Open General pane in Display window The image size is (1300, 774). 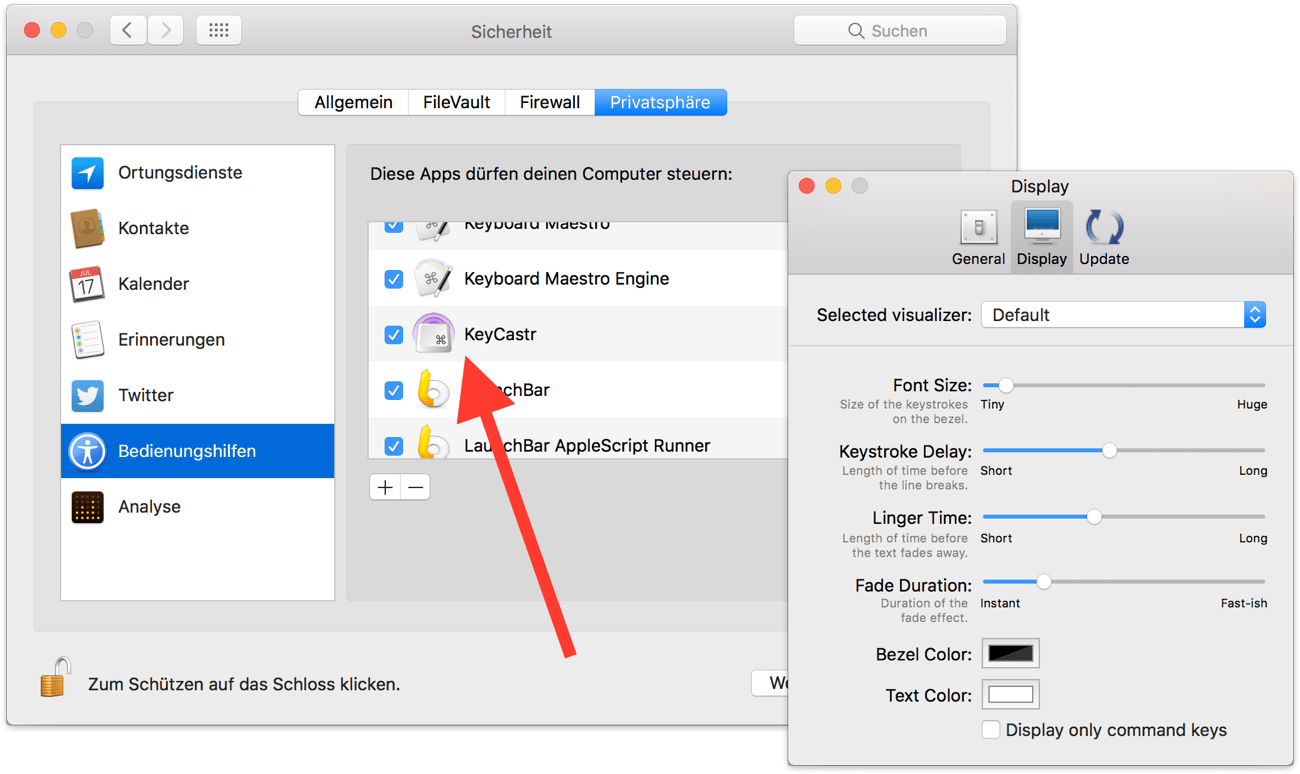coord(978,238)
